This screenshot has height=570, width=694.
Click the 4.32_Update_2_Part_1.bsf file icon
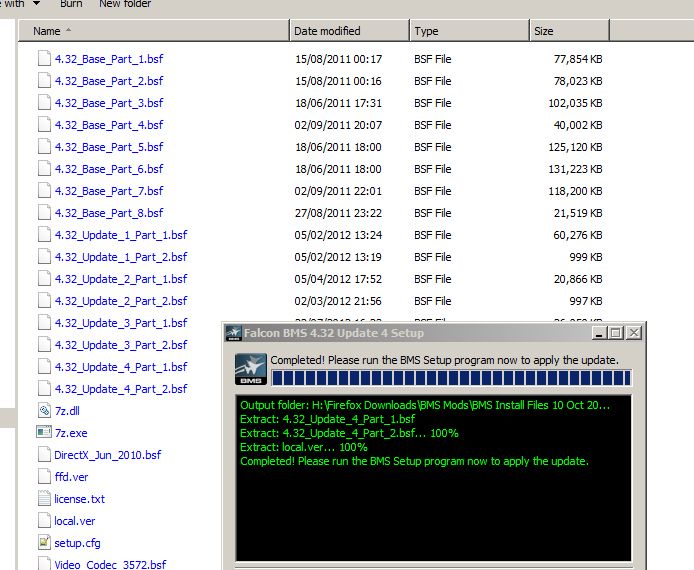[x=44, y=279]
